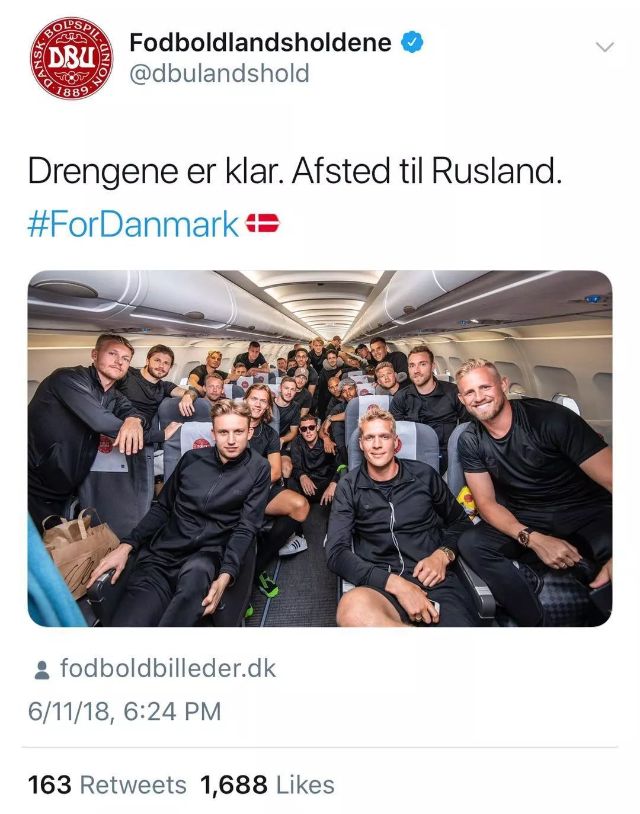
Task: Open the 6/11/18, 6:24 PM timestamp
Action: (x=125, y=711)
